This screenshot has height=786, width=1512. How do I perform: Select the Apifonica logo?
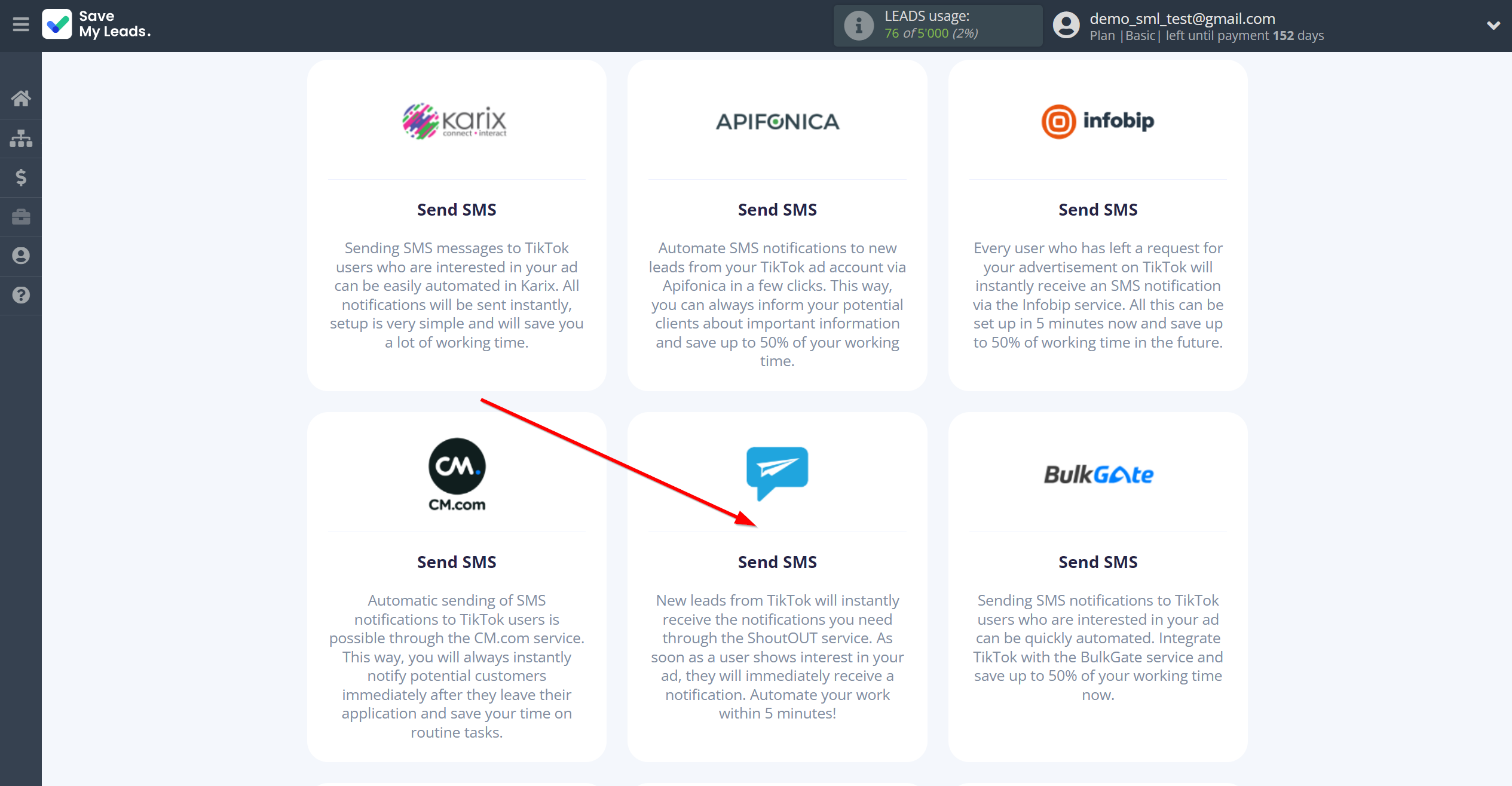(777, 122)
